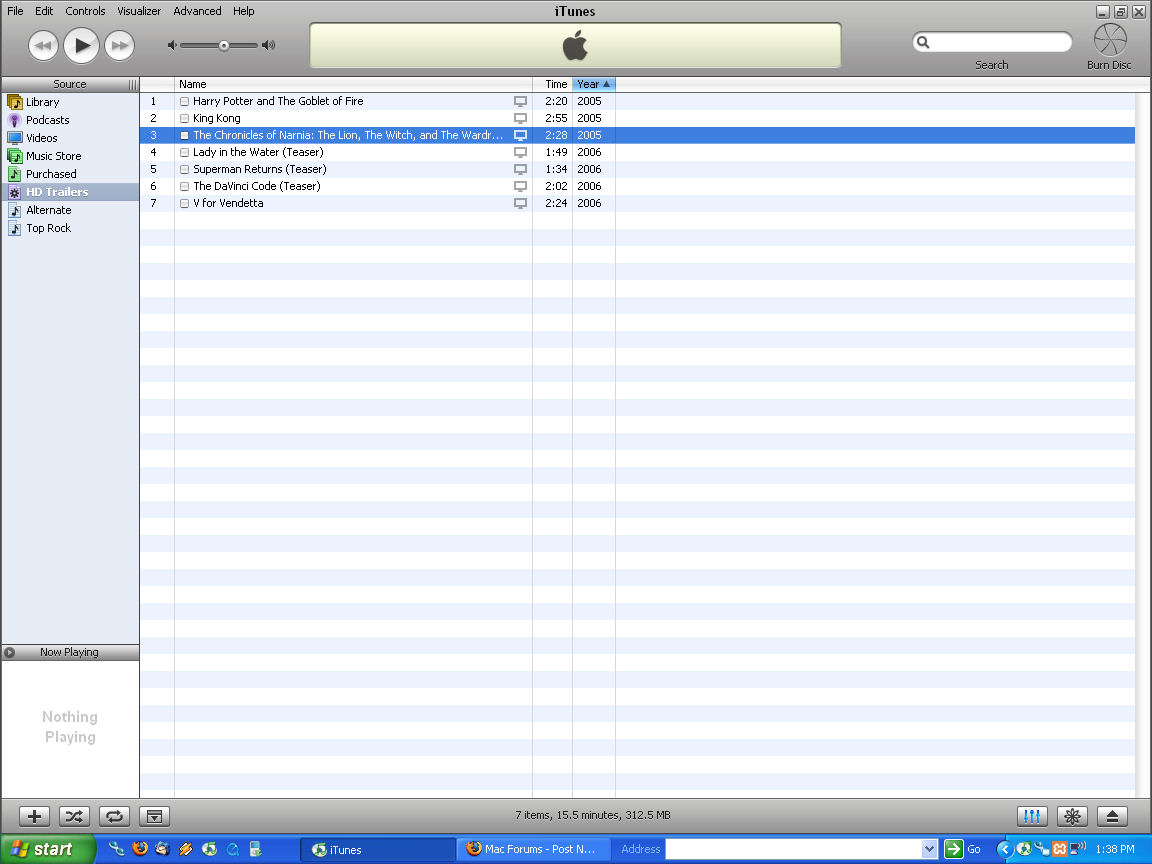This screenshot has width=1152, height=864.
Task: Select the King Kong row
Action: pyautogui.click(x=637, y=118)
